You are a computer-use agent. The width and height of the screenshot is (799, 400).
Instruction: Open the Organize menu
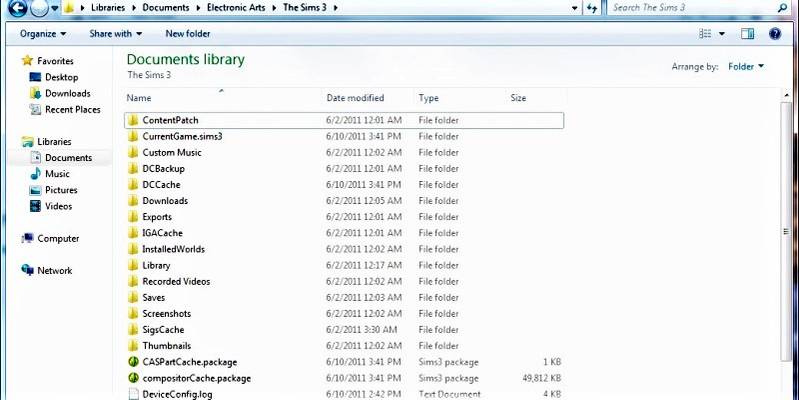tap(43, 34)
